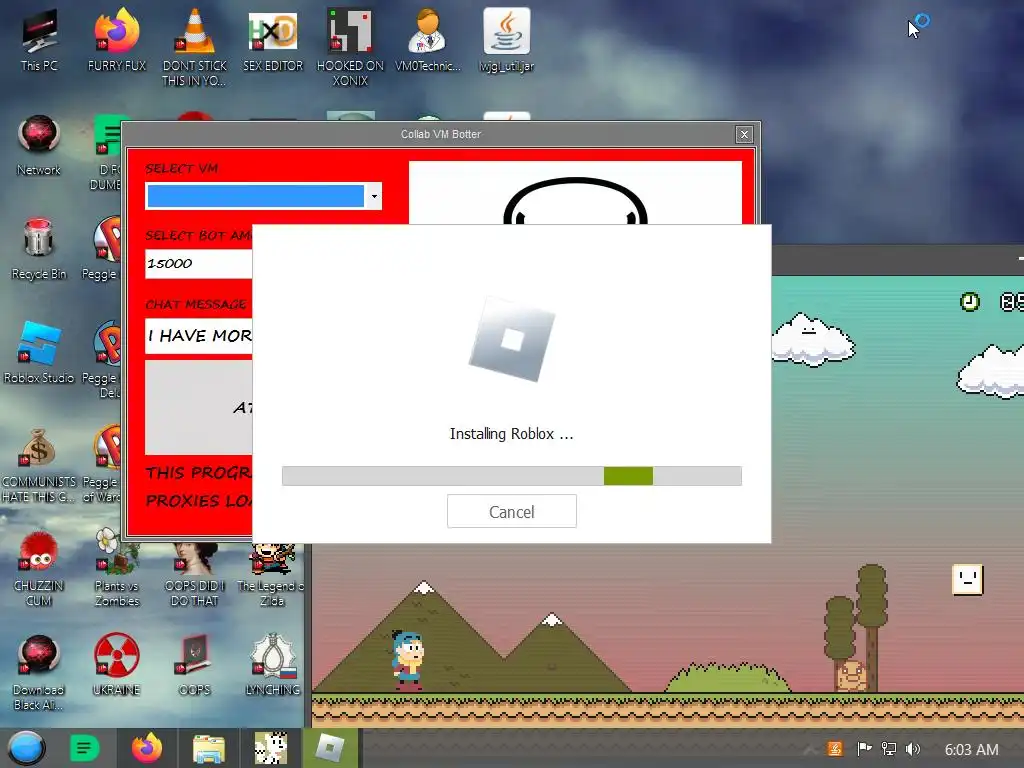The height and width of the screenshot is (768, 1024).
Task: Open the Roblox Studio desktop shortcut
Action: click(x=39, y=353)
